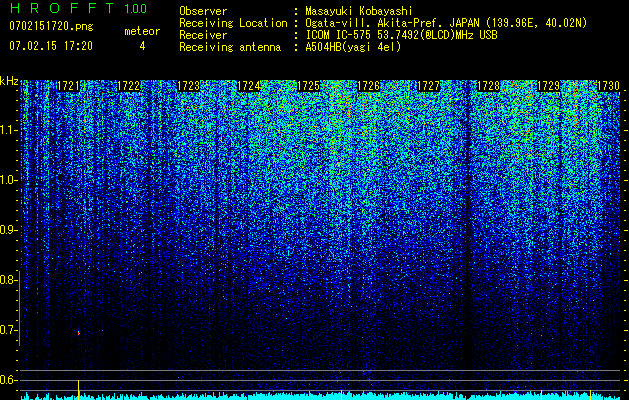
Task: Click the version number 1.0.0
Action: coord(136,9)
